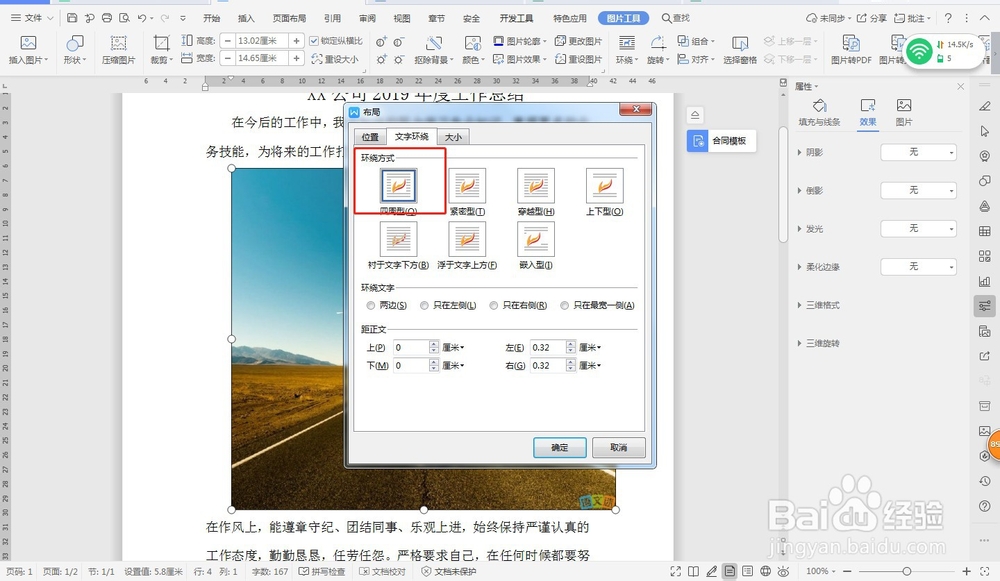Screen dimensions: 1000x581
Task: Open the 倒影 reflection dropdown
Action: click(x=918, y=191)
